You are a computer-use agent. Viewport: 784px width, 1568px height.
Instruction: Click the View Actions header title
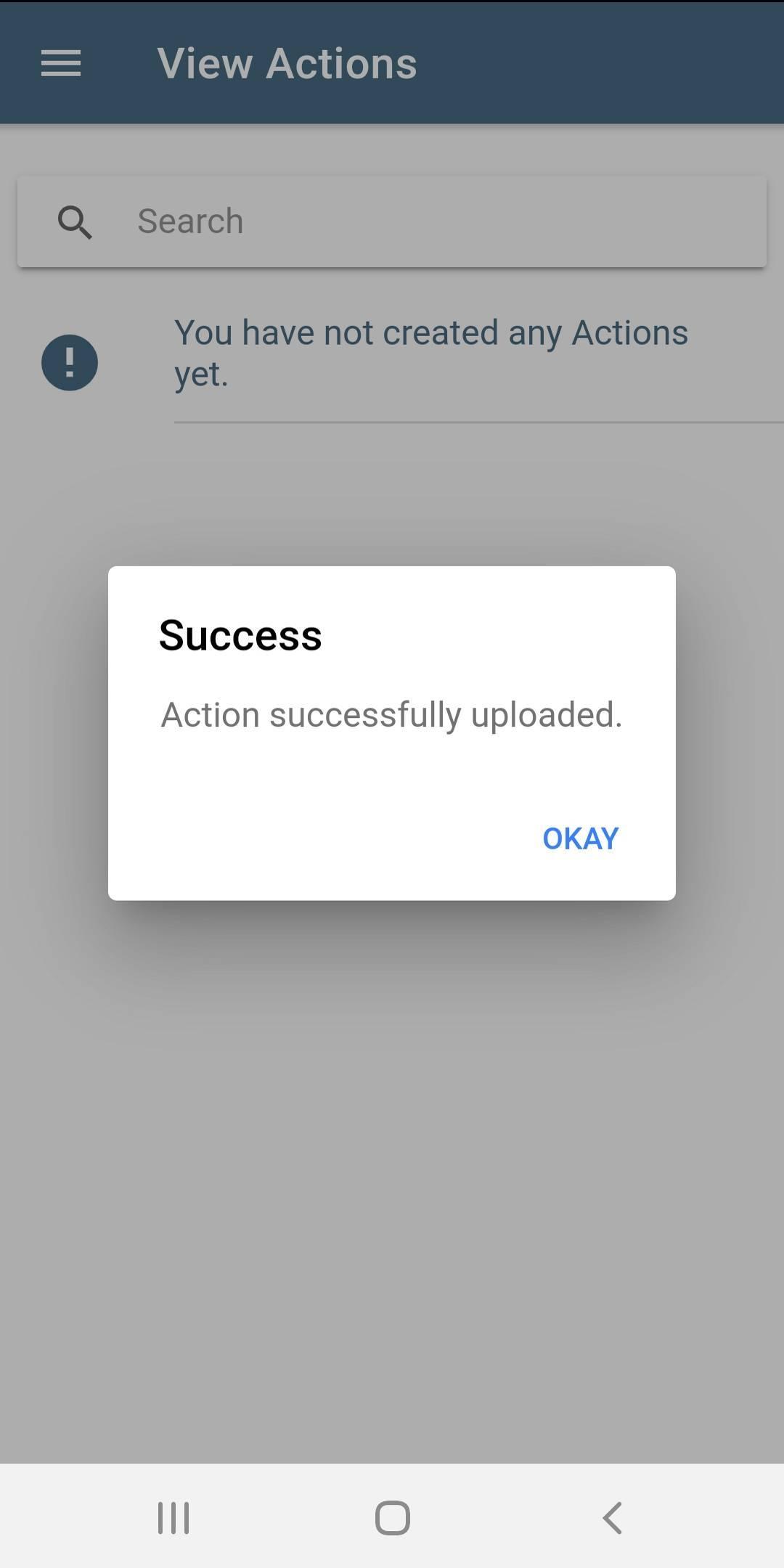287,63
